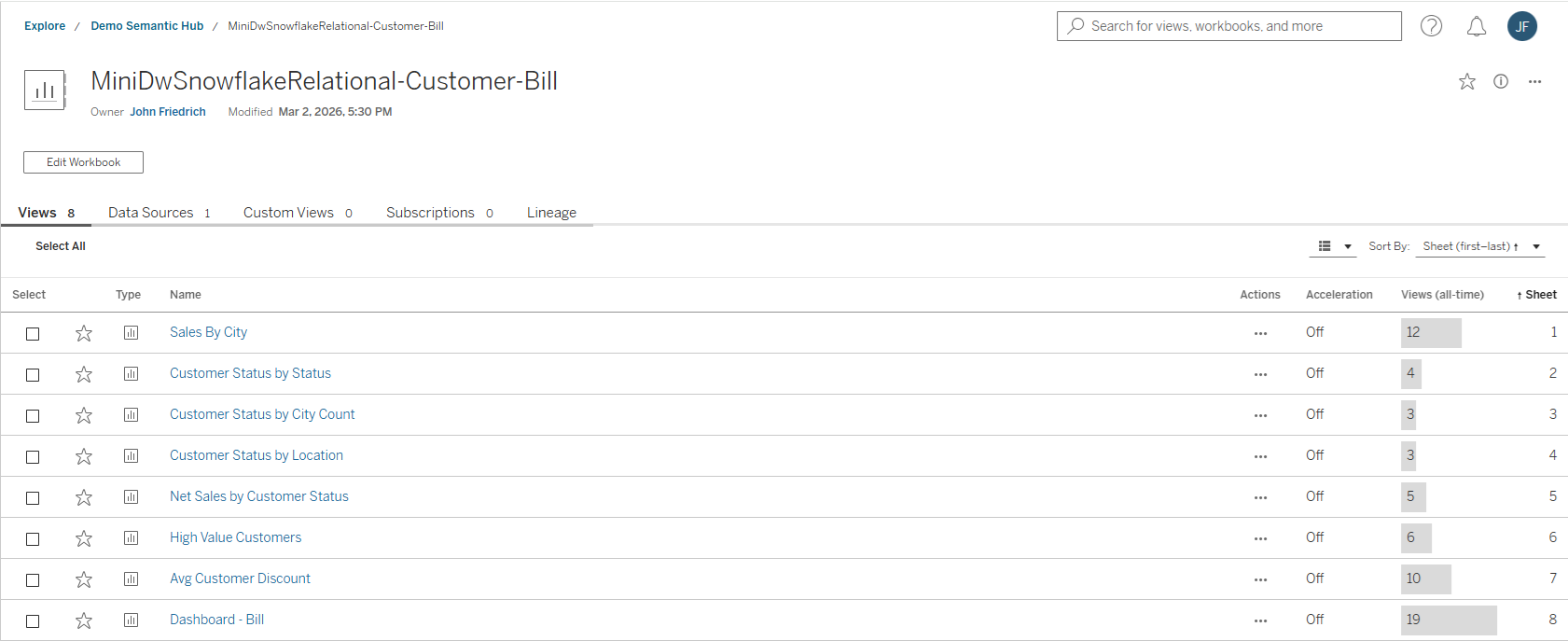
Task: Switch to the Data Sources tab
Action: (159, 213)
